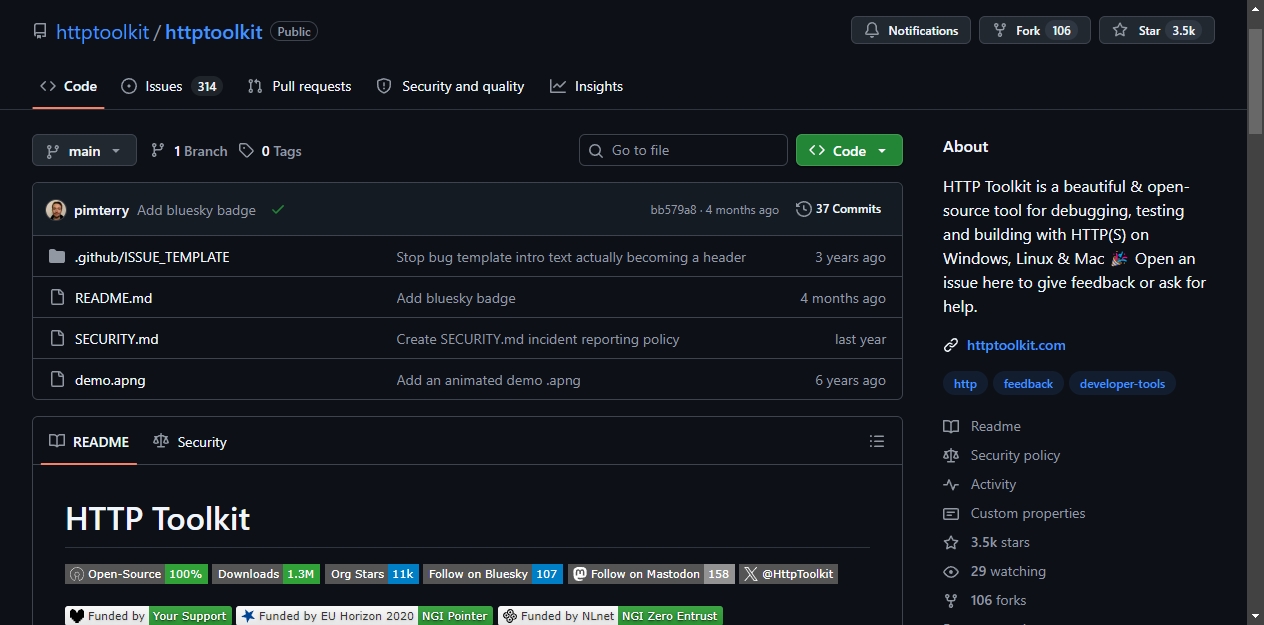Click pimterry's avatar image
Screen dimensions: 1264x625
pos(56,209)
